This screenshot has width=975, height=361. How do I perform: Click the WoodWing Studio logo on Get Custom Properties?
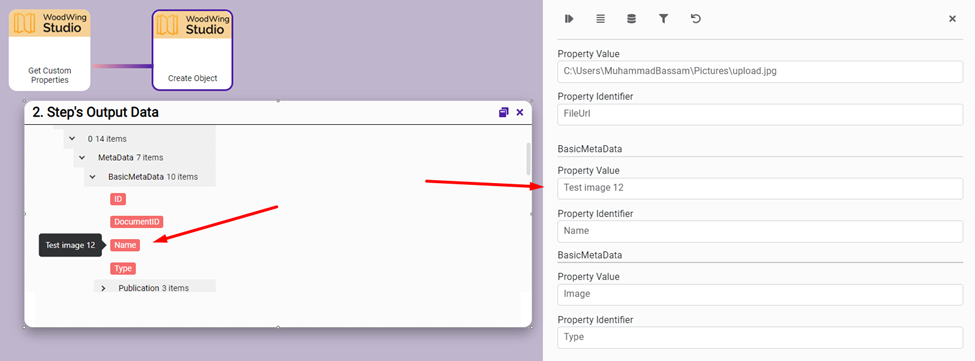pyautogui.click(x=50, y=23)
